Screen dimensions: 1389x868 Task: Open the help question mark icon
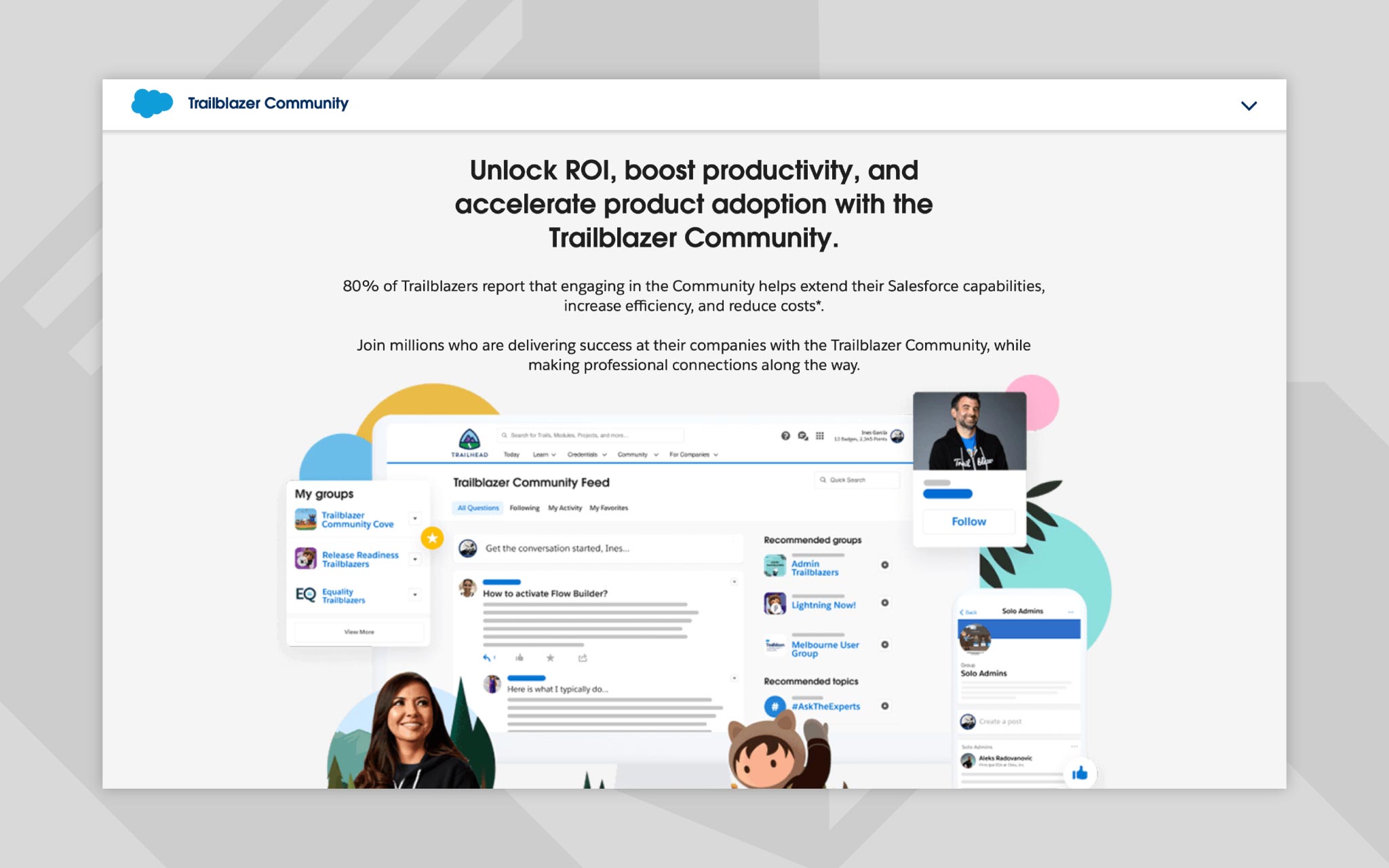(786, 436)
